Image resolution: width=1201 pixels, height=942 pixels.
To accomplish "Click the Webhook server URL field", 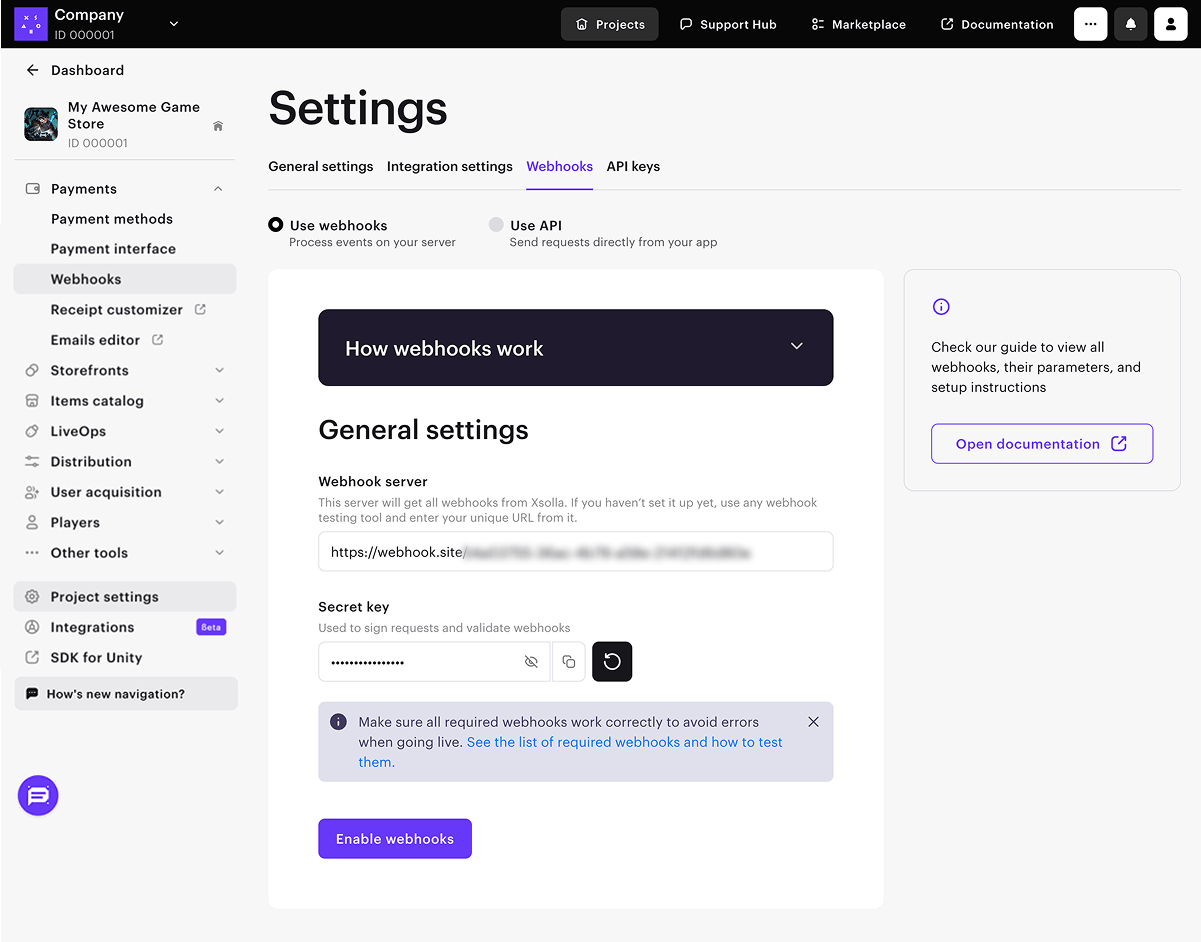I will pos(575,552).
